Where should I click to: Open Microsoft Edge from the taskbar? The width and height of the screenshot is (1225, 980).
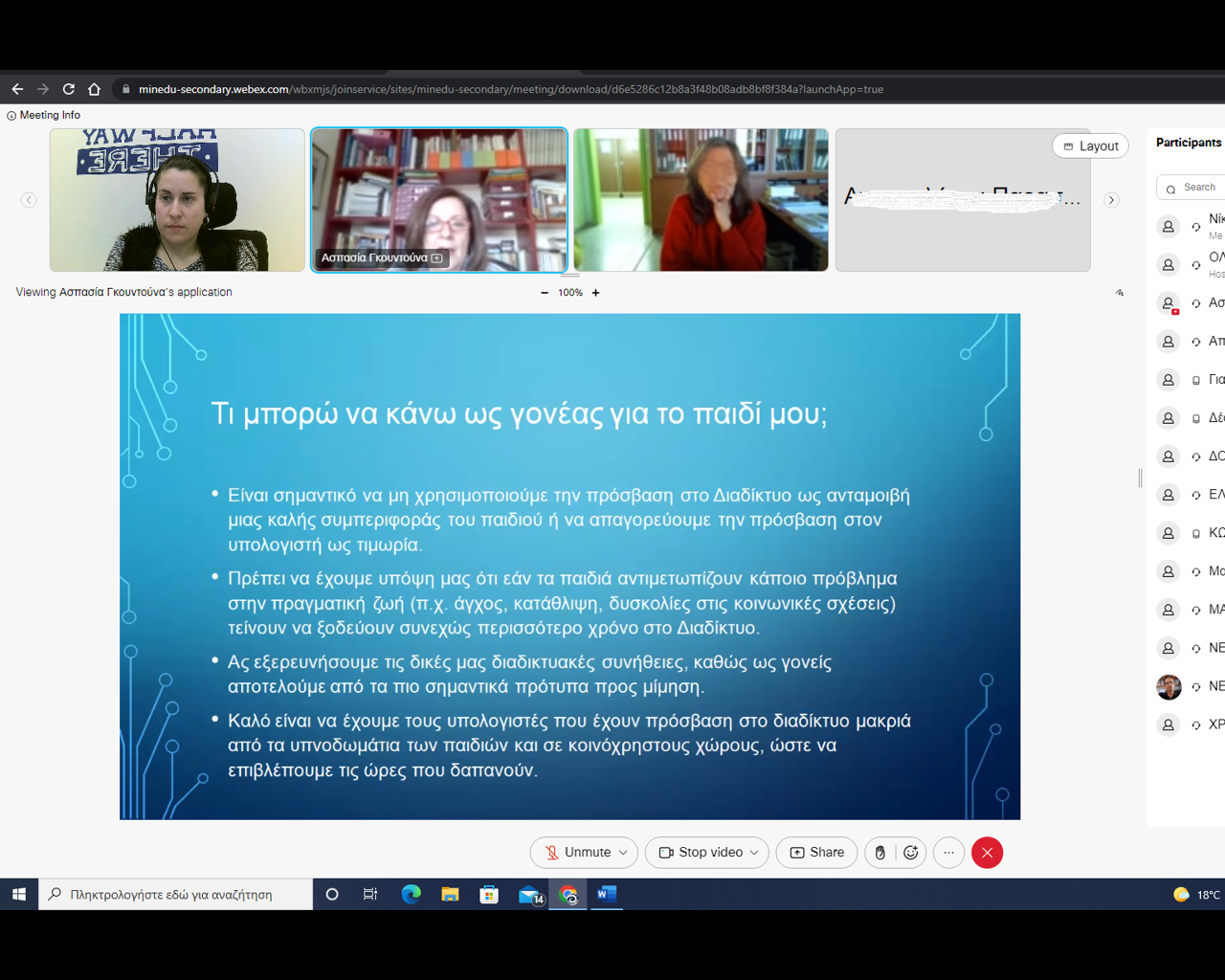coord(411,894)
